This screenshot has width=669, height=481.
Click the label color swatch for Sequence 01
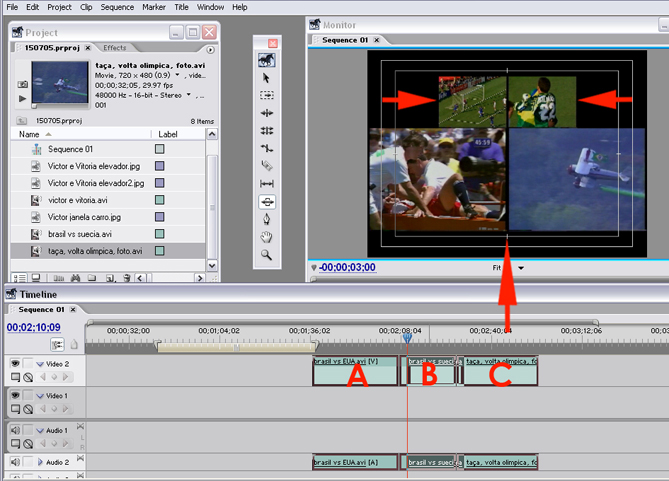(x=159, y=149)
